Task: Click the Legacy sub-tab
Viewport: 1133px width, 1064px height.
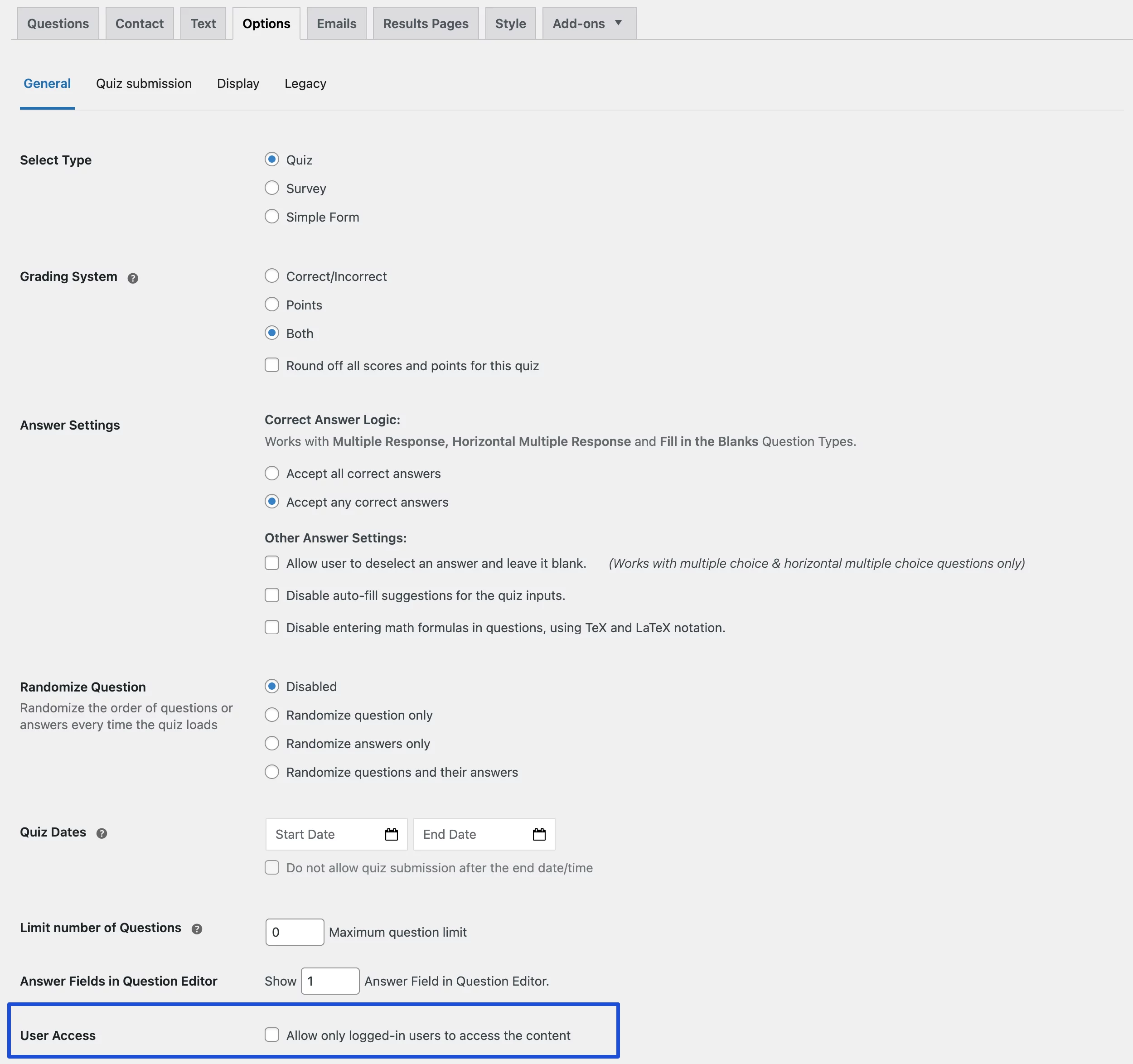Action: click(305, 84)
